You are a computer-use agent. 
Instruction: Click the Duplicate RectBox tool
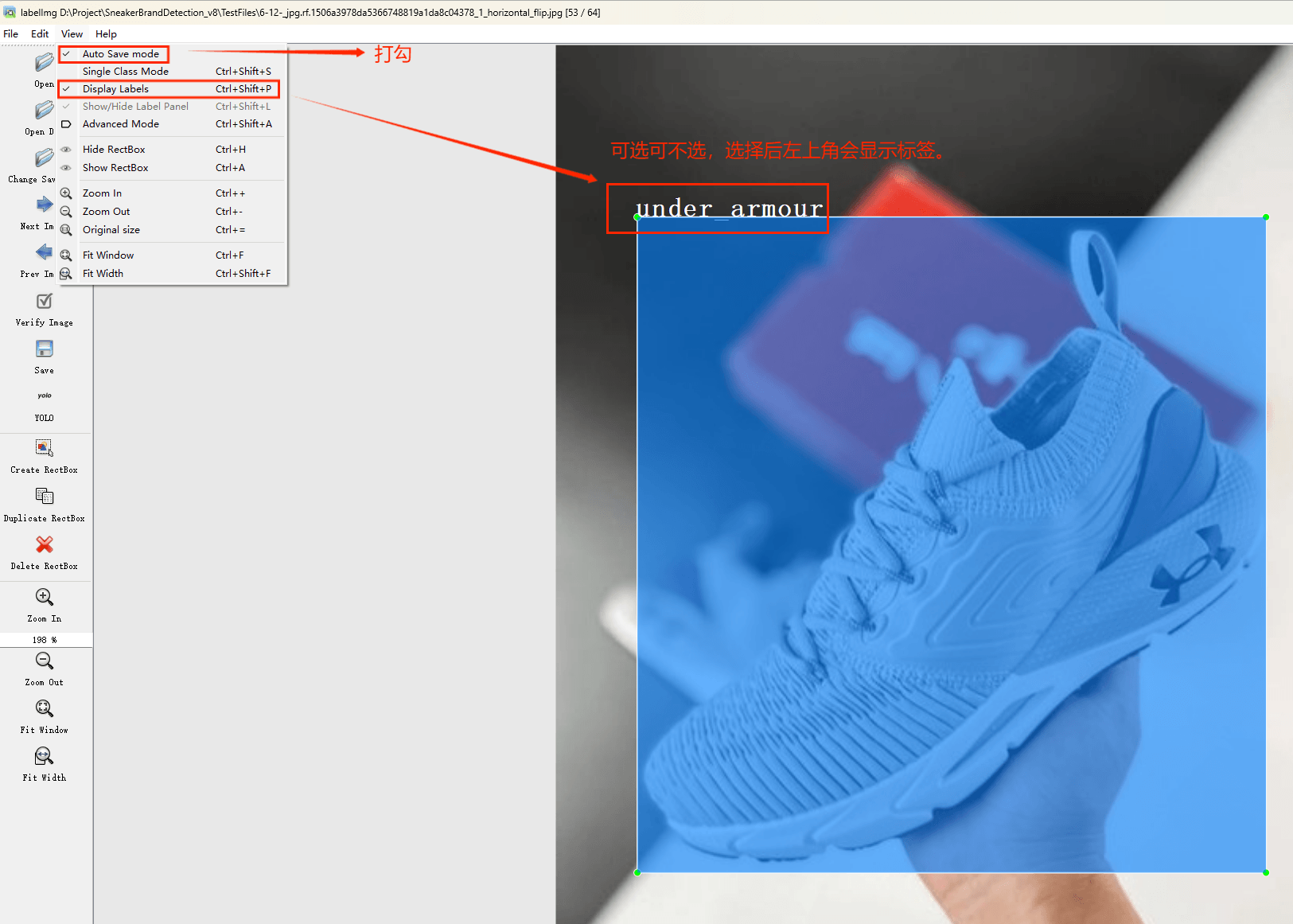click(x=45, y=497)
